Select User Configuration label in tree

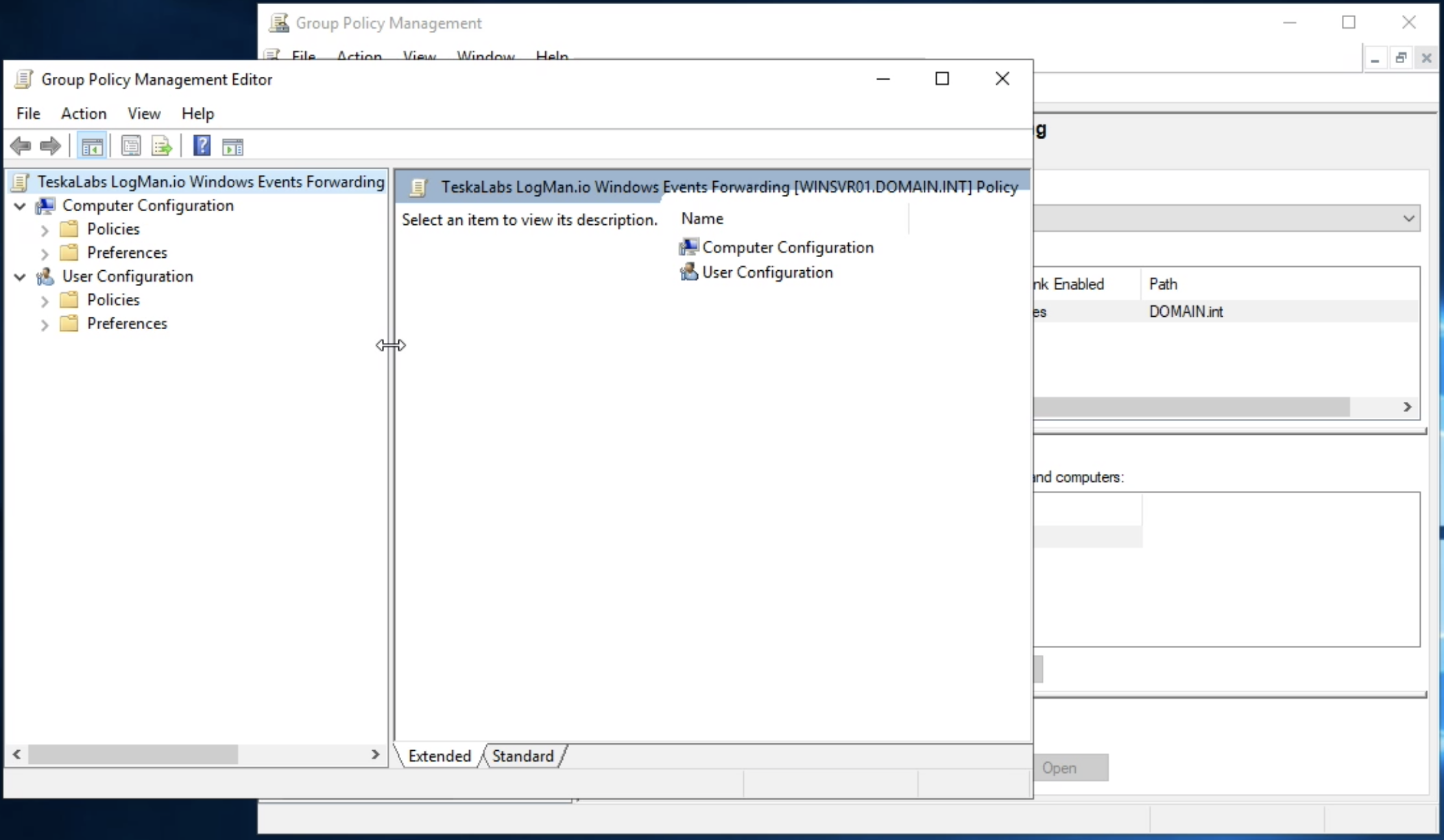pyautogui.click(x=128, y=276)
